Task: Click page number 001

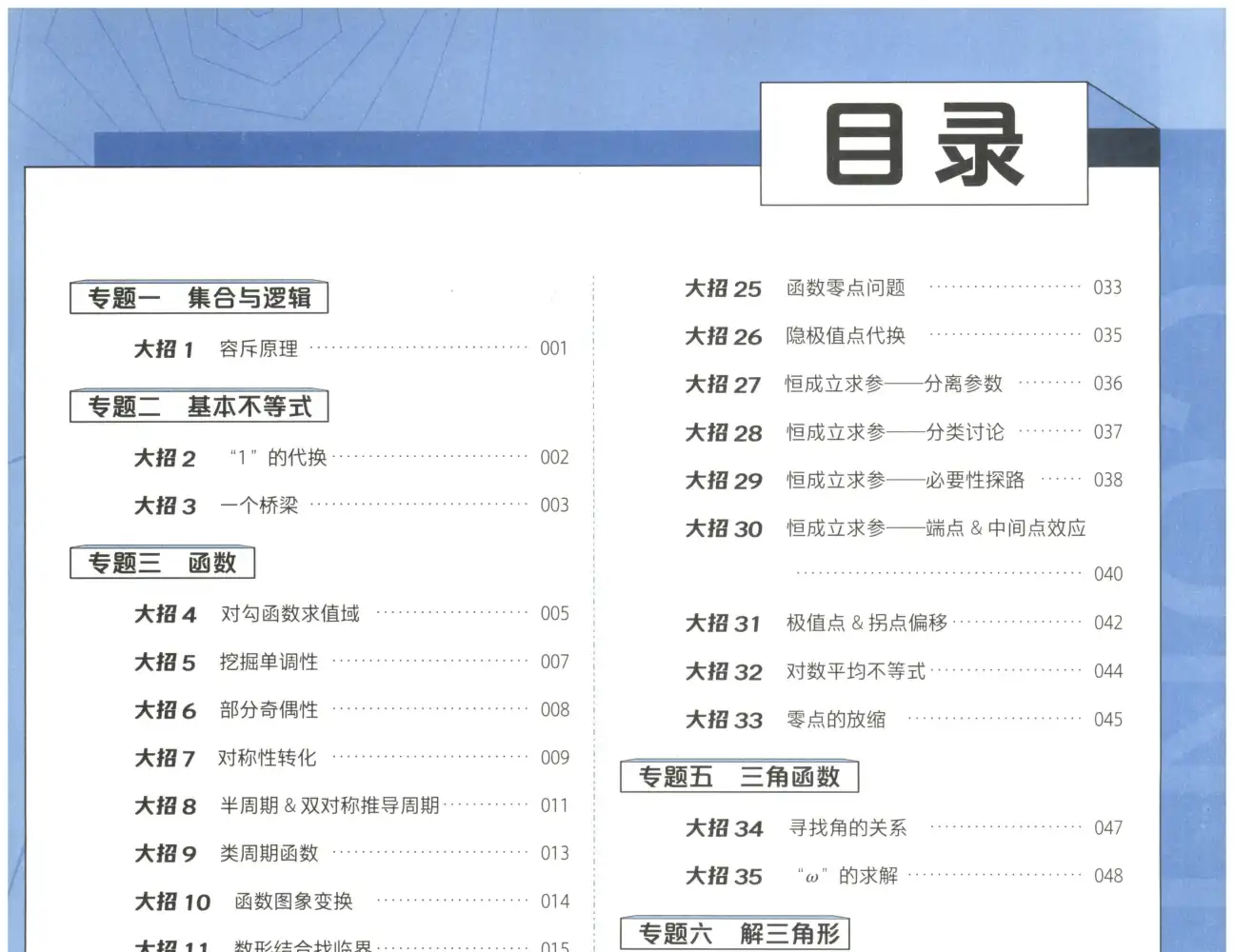Action: click(x=554, y=348)
